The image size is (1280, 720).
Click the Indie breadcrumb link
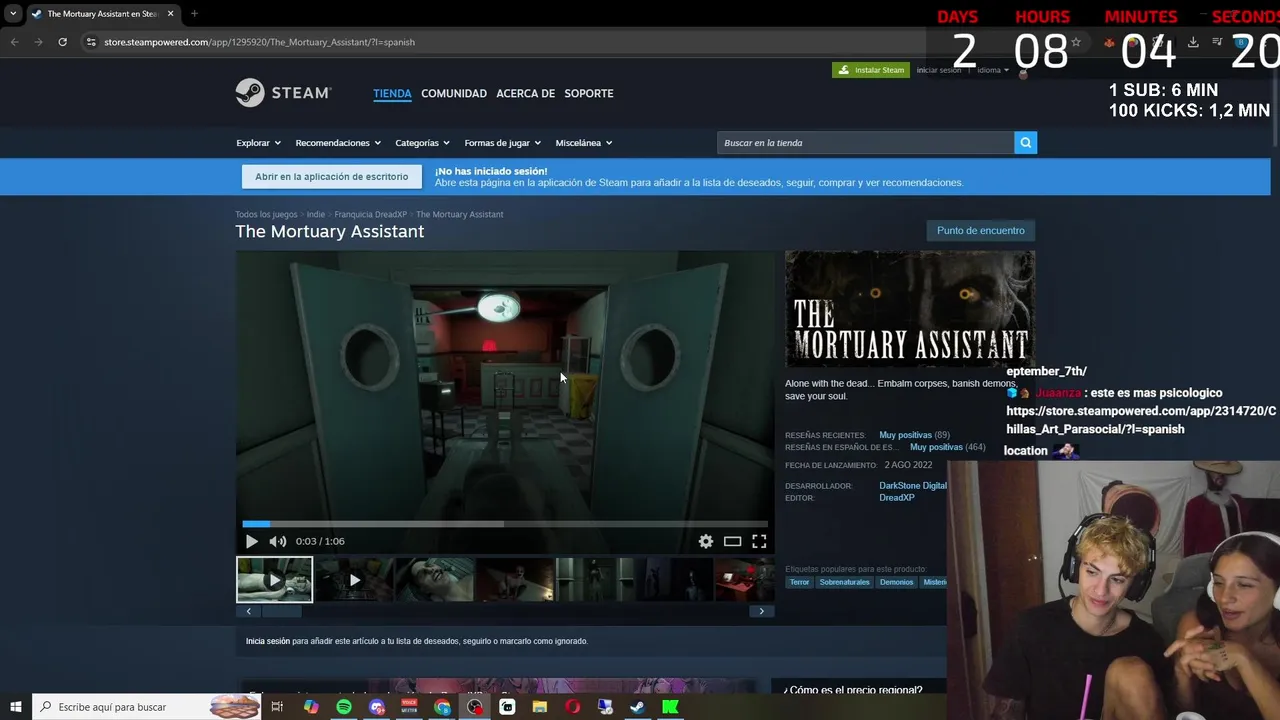(316, 214)
